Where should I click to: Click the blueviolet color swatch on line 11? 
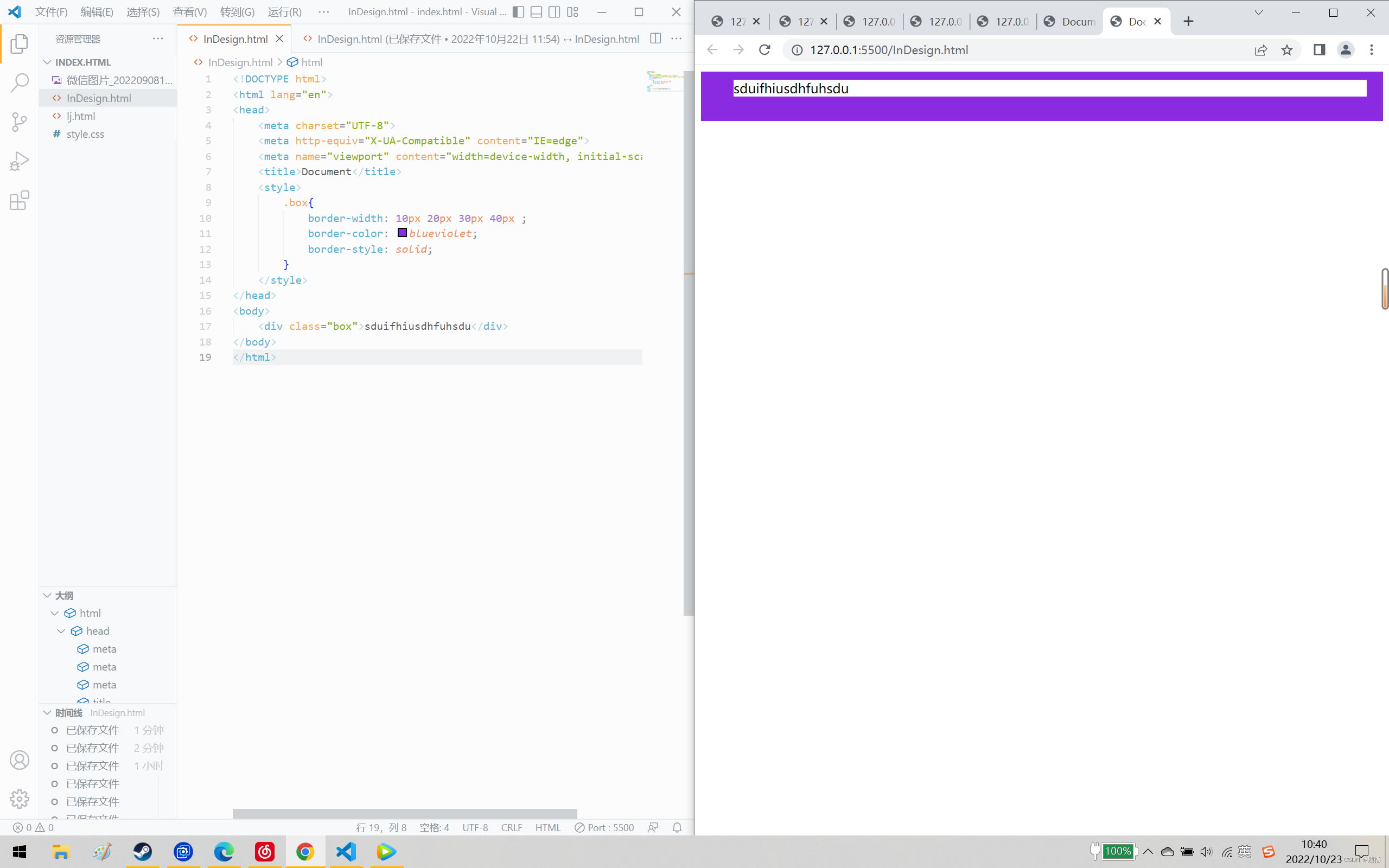pyautogui.click(x=403, y=233)
